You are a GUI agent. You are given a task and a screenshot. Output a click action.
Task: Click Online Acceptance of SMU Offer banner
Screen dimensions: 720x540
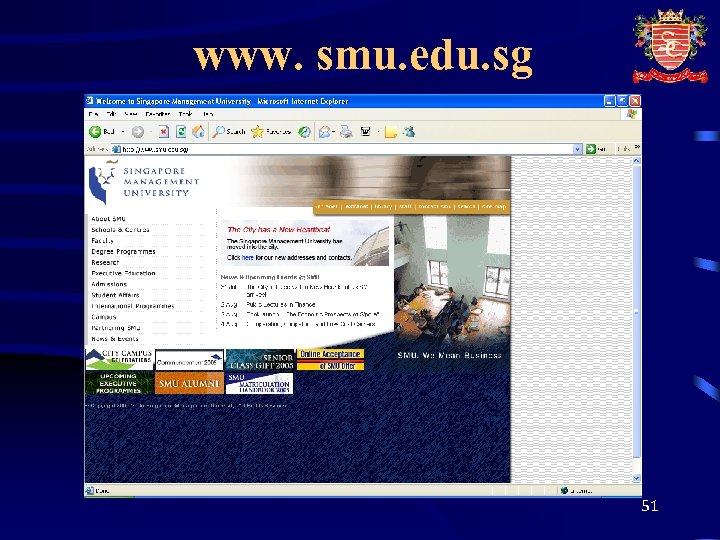click(x=330, y=360)
